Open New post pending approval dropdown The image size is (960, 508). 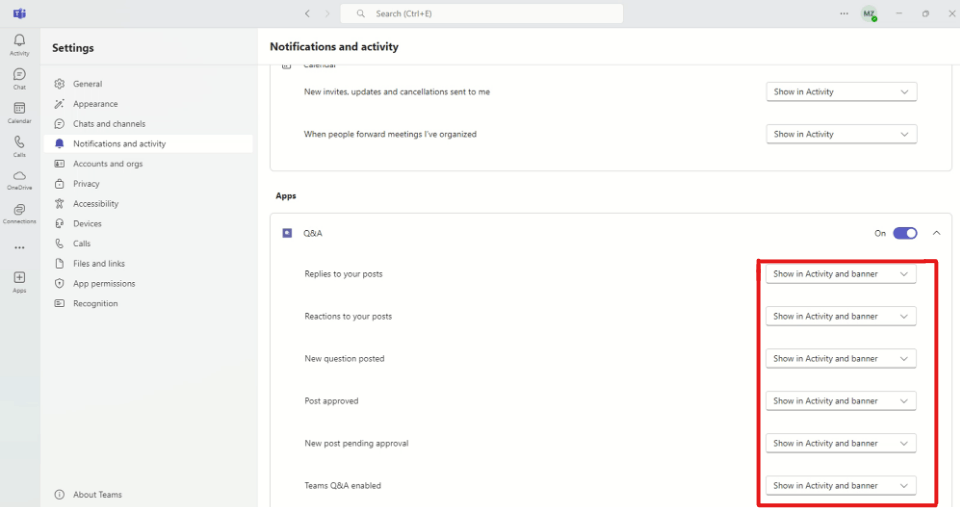click(x=841, y=443)
